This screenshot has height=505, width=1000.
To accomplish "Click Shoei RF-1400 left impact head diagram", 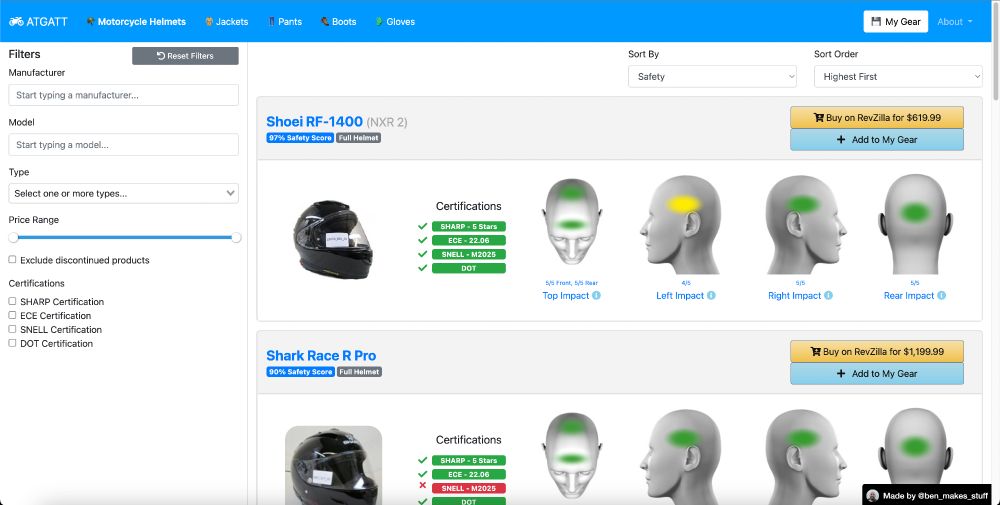I will tap(681, 224).
